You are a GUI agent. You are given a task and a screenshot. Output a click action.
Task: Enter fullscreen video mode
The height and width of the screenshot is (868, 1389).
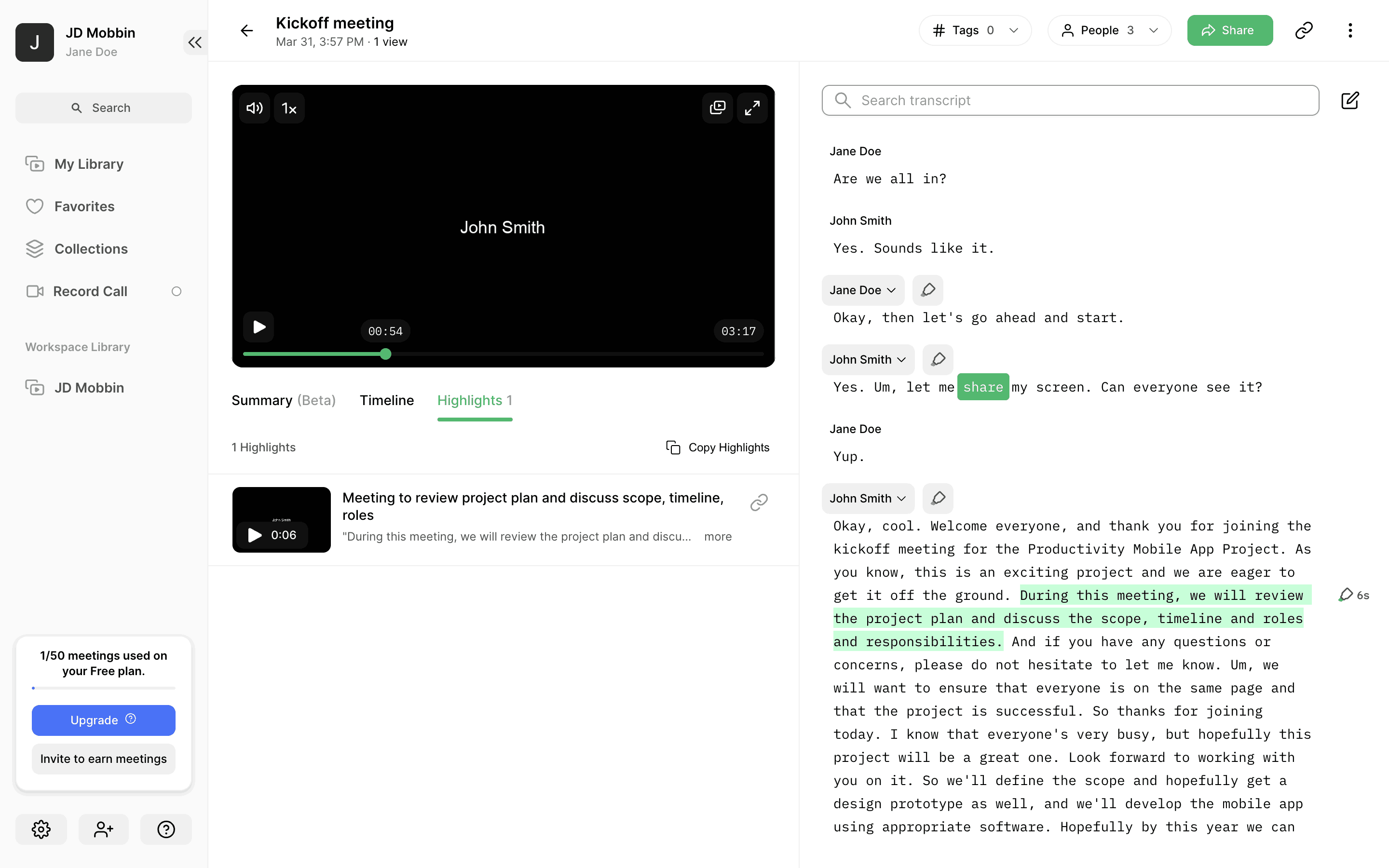coord(752,108)
